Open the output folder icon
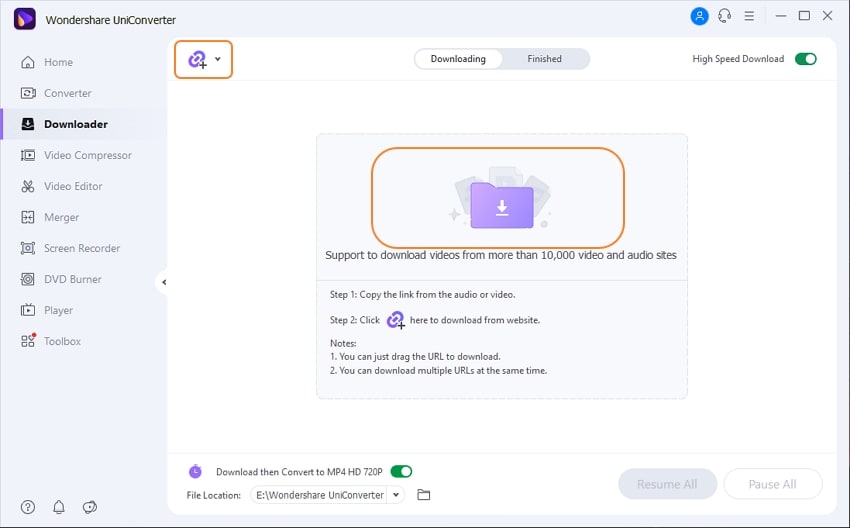Image resolution: width=850 pixels, height=528 pixels. tap(424, 494)
